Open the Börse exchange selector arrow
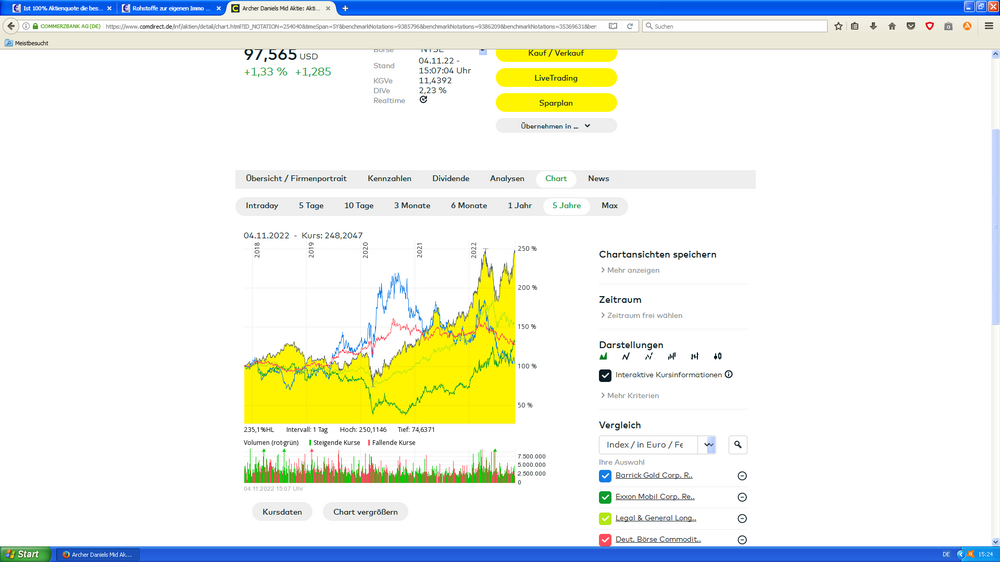This screenshot has width=1000, height=562. coord(483,51)
